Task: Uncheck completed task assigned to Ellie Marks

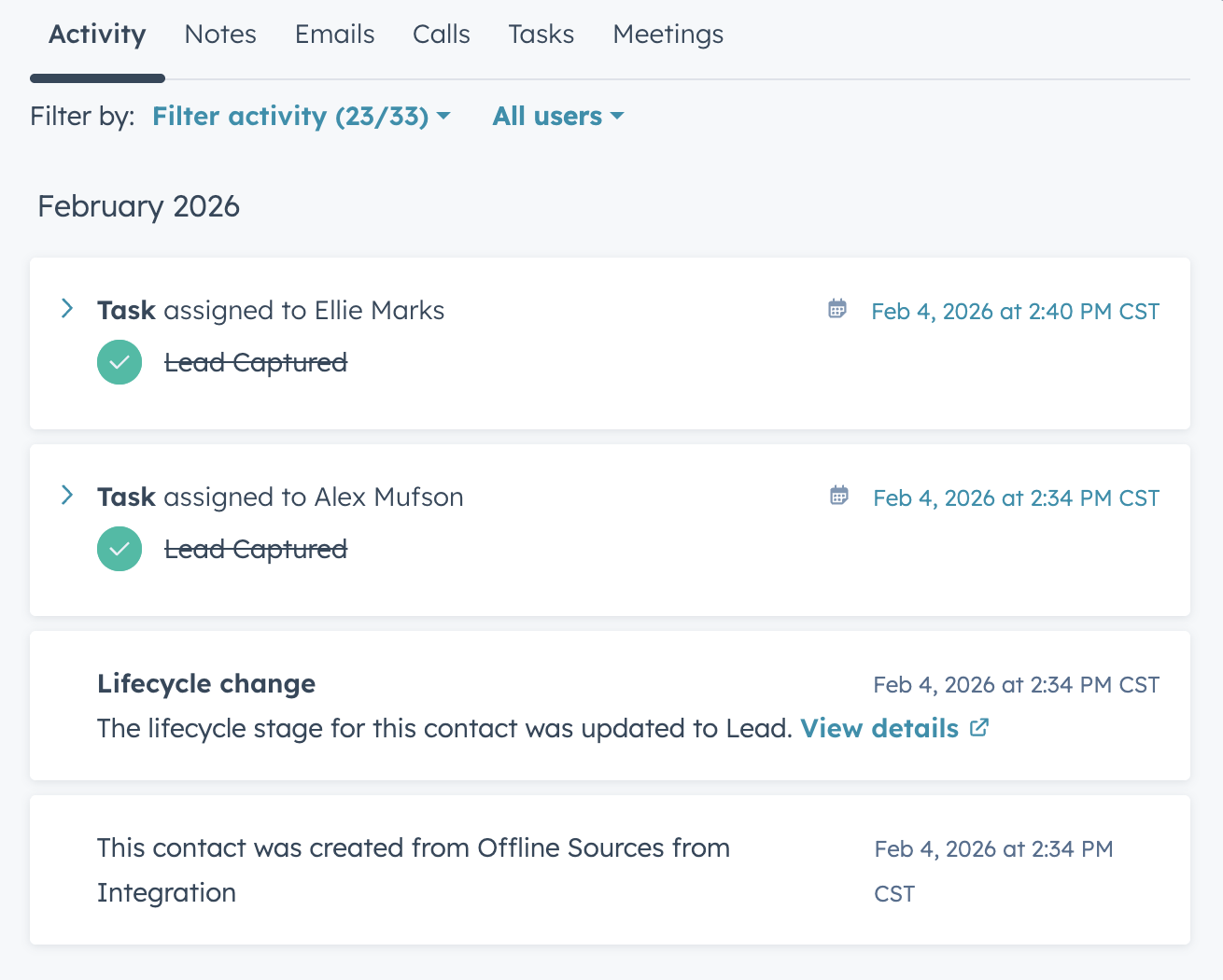Action: [119, 362]
